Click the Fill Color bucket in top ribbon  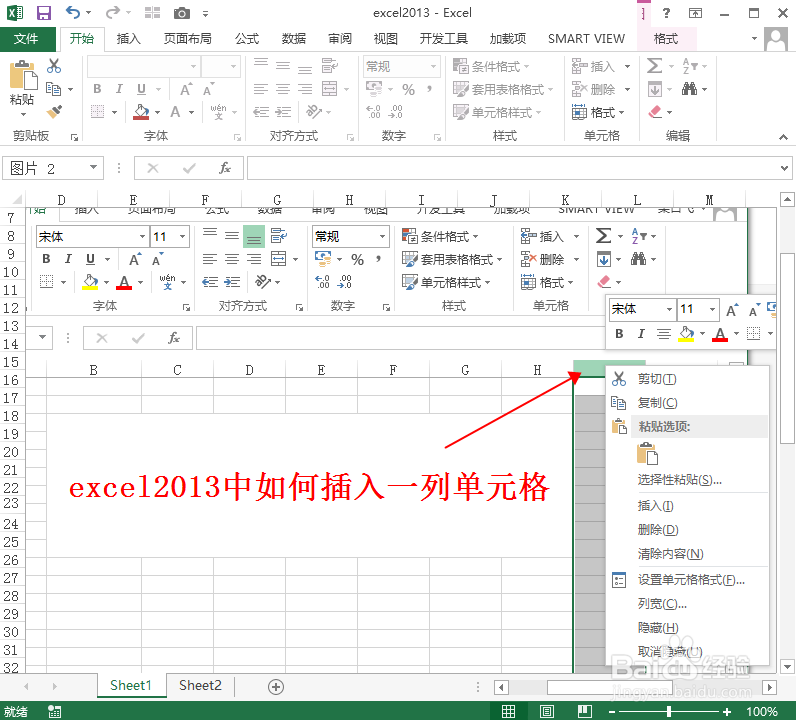(141, 111)
